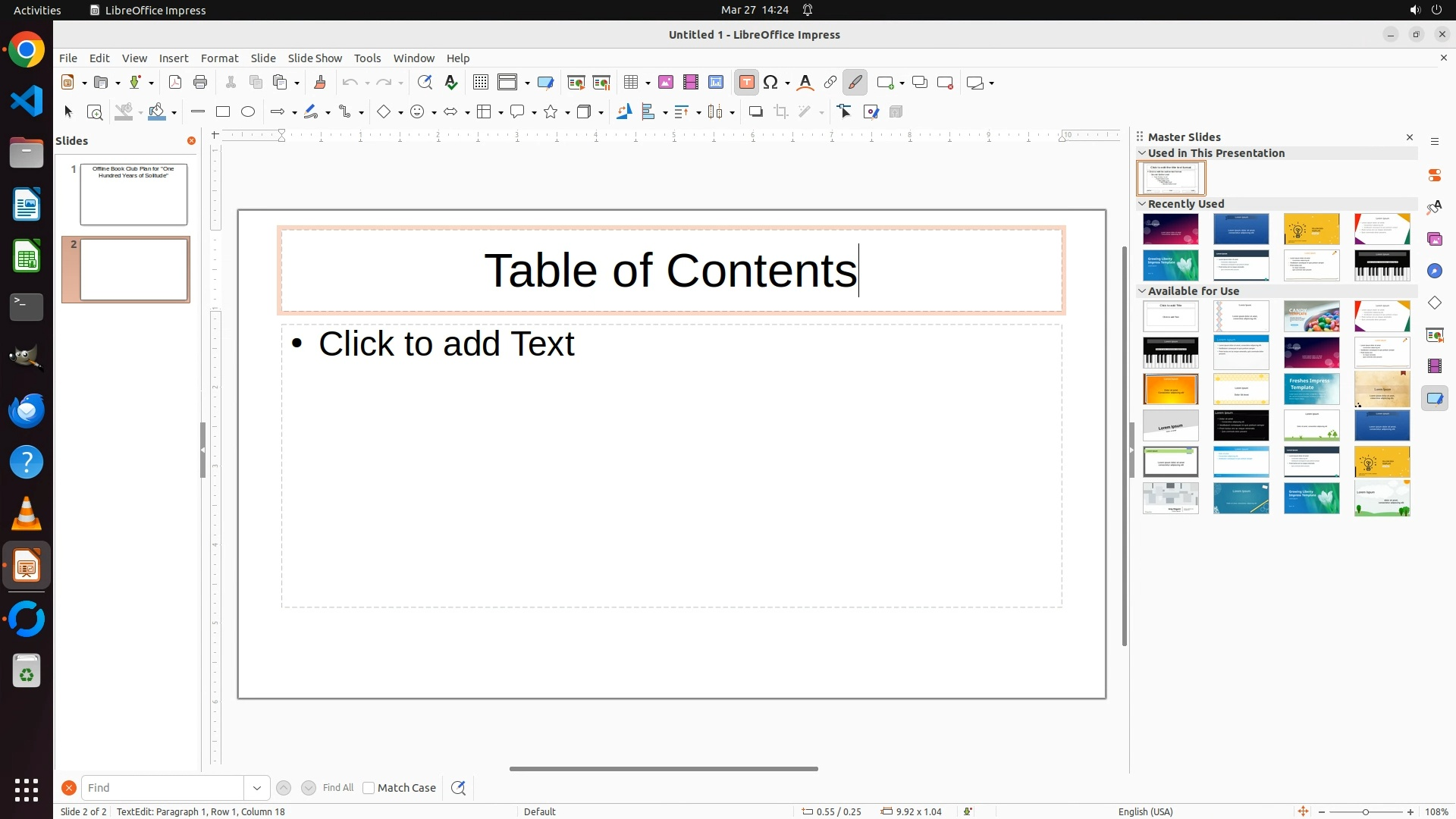Enable the Match Case checkbox
This screenshot has width=1456, height=819.
point(369,788)
